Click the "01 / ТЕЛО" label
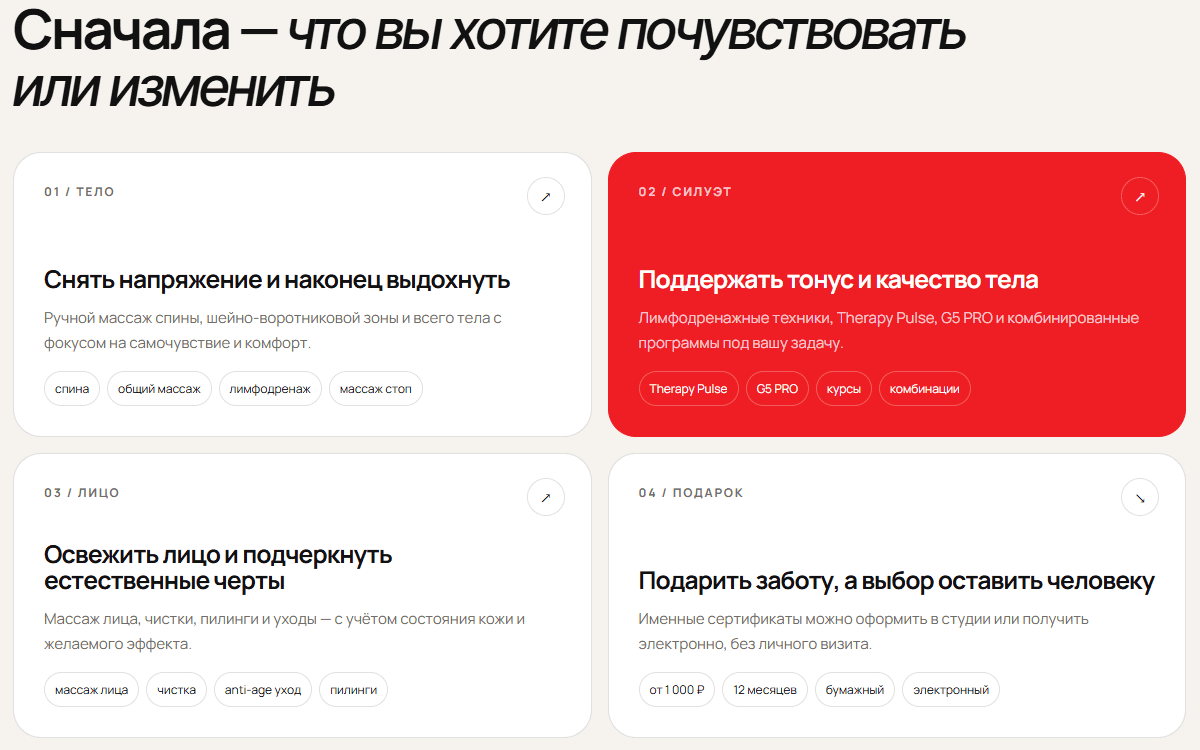The image size is (1200, 750). point(79,192)
